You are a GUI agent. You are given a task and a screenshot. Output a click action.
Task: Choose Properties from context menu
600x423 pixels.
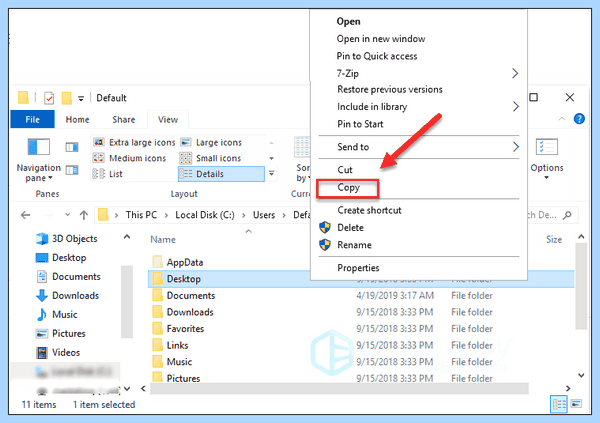coord(358,268)
